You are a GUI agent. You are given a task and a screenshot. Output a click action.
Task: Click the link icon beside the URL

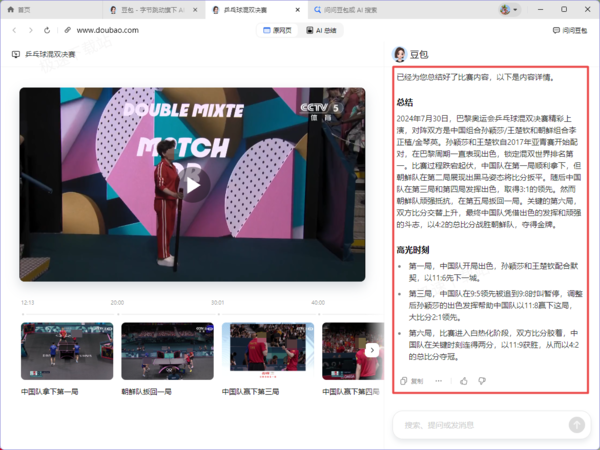(x=68, y=30)
